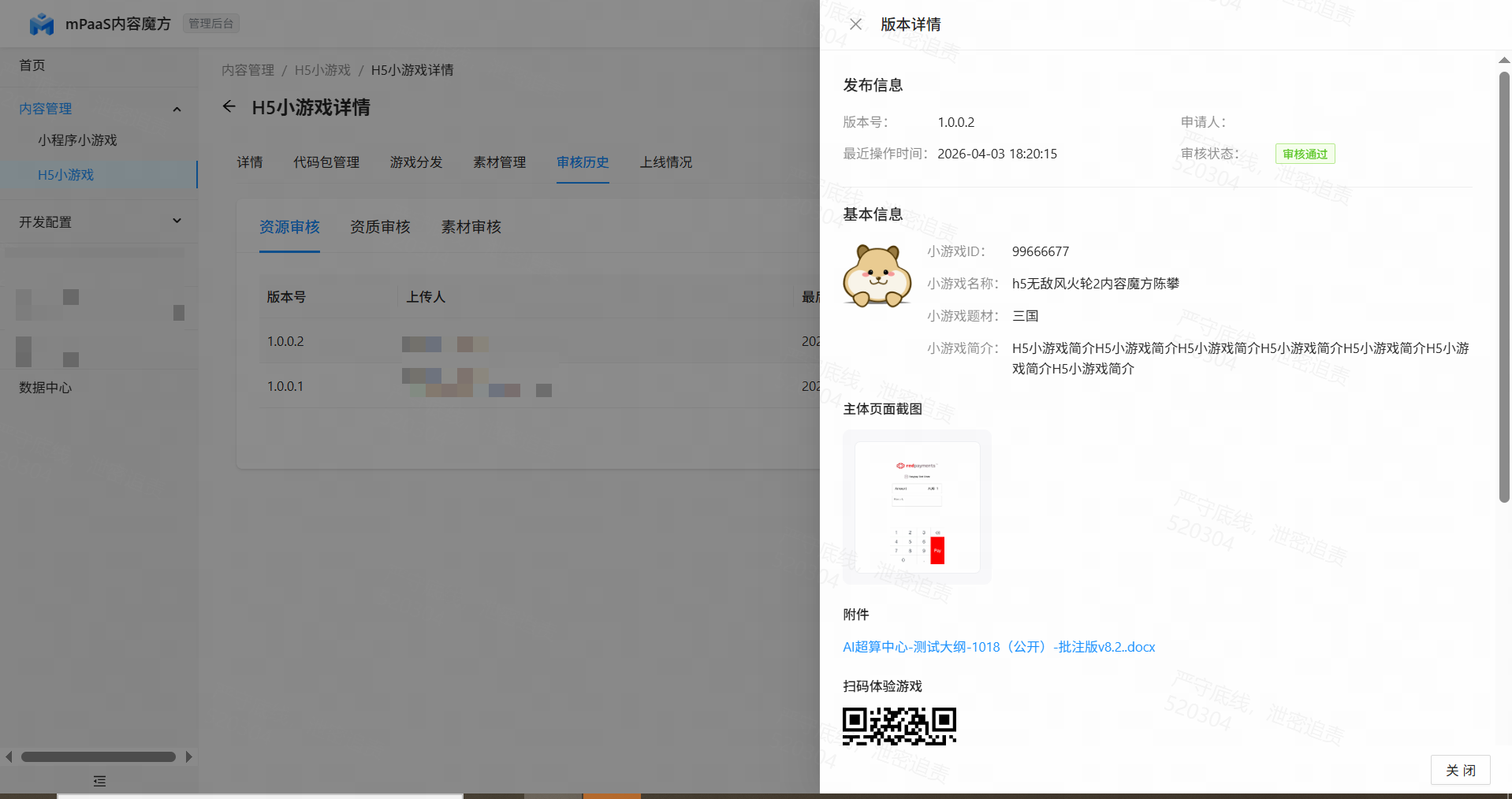Screen dimensions: 1512x799
Task: Click the version number value 1.0.0.2 in the drawer
Action: 956,122
